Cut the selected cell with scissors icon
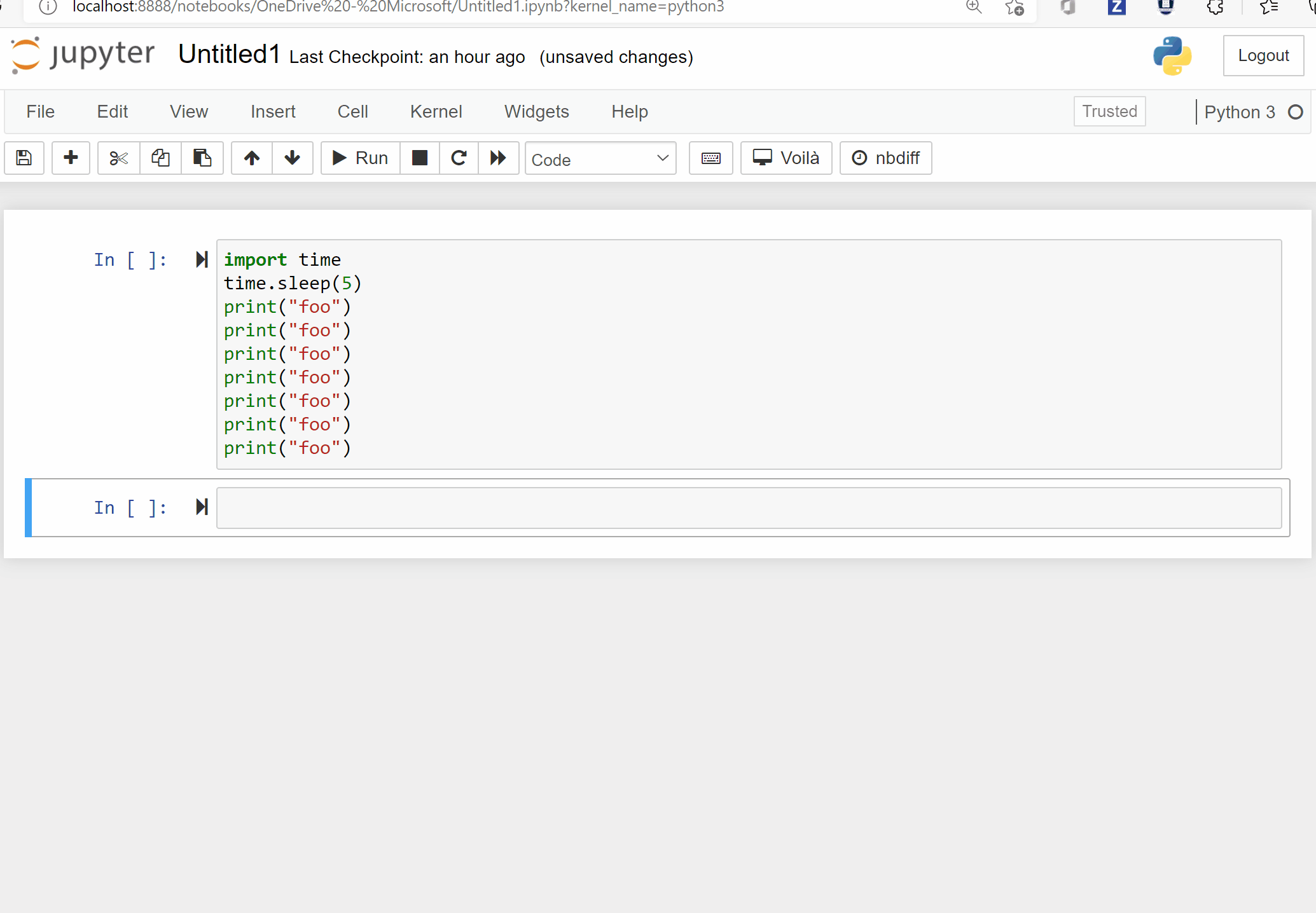The height and width of the screenshot is (913, 1316). [118, 158]
